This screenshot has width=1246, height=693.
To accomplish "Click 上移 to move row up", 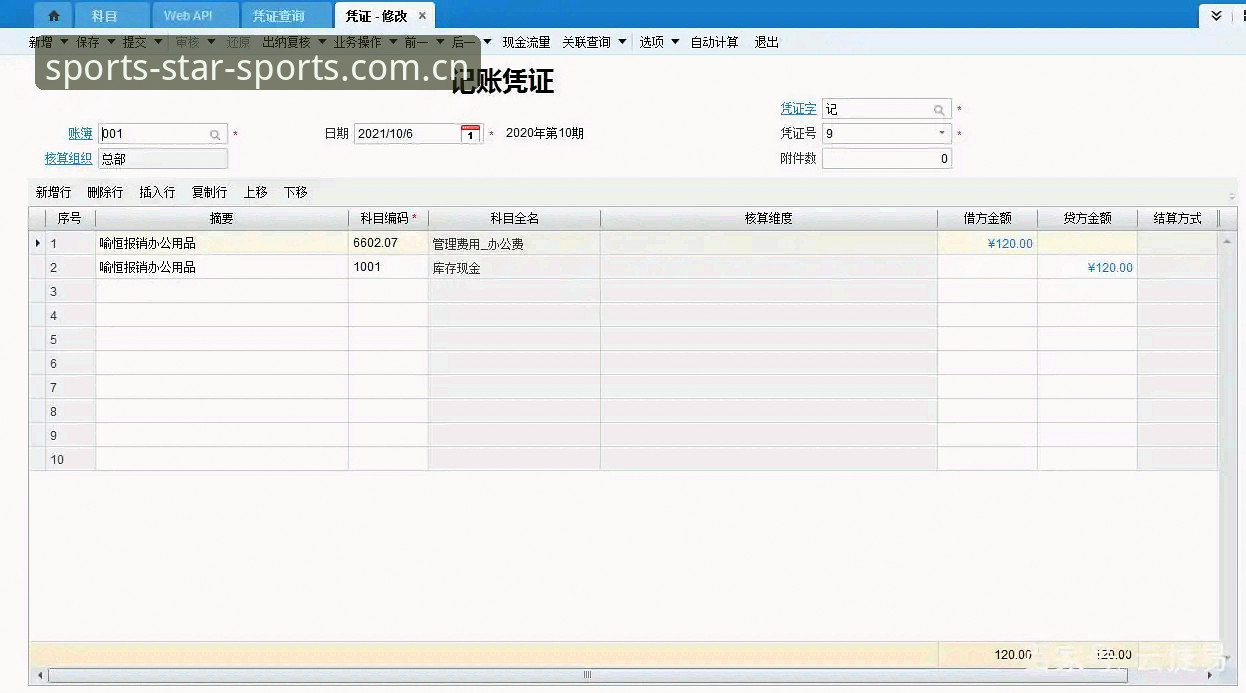I will tap(255, 192).
